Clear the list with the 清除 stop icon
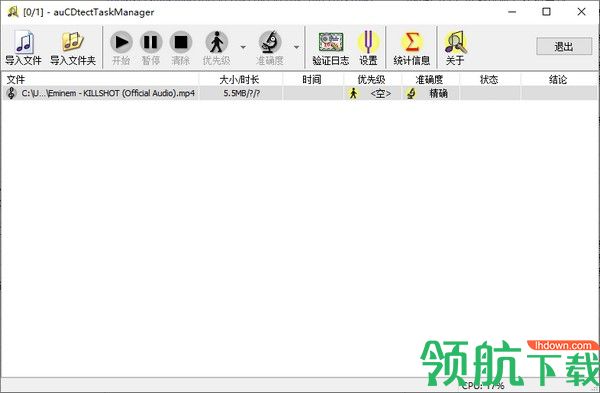Image resolution: width=600 pixels, height=393 pixels. tap(181, 47)
